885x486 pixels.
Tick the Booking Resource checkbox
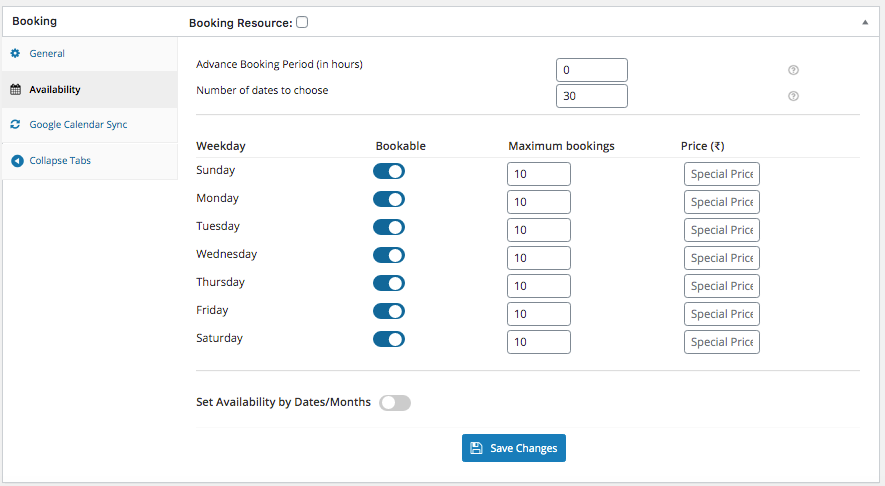pyautogui.click(x=302, y=22)
